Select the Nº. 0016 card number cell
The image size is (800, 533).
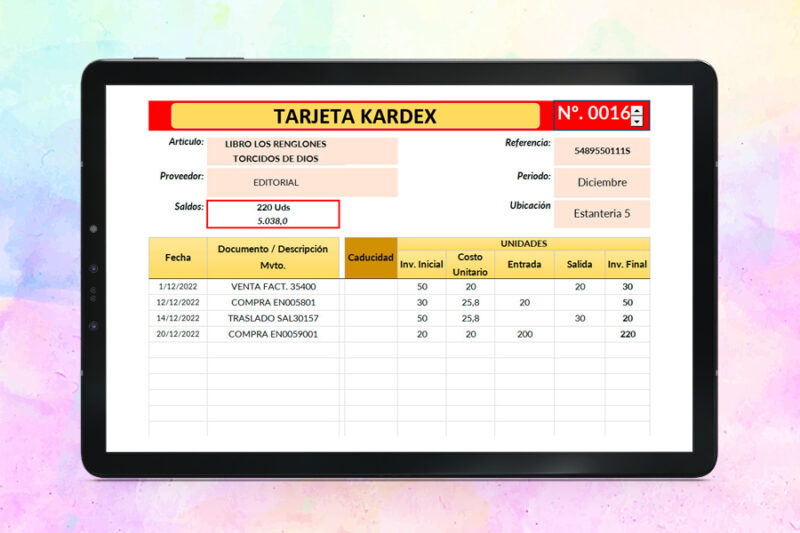point(602,115)
